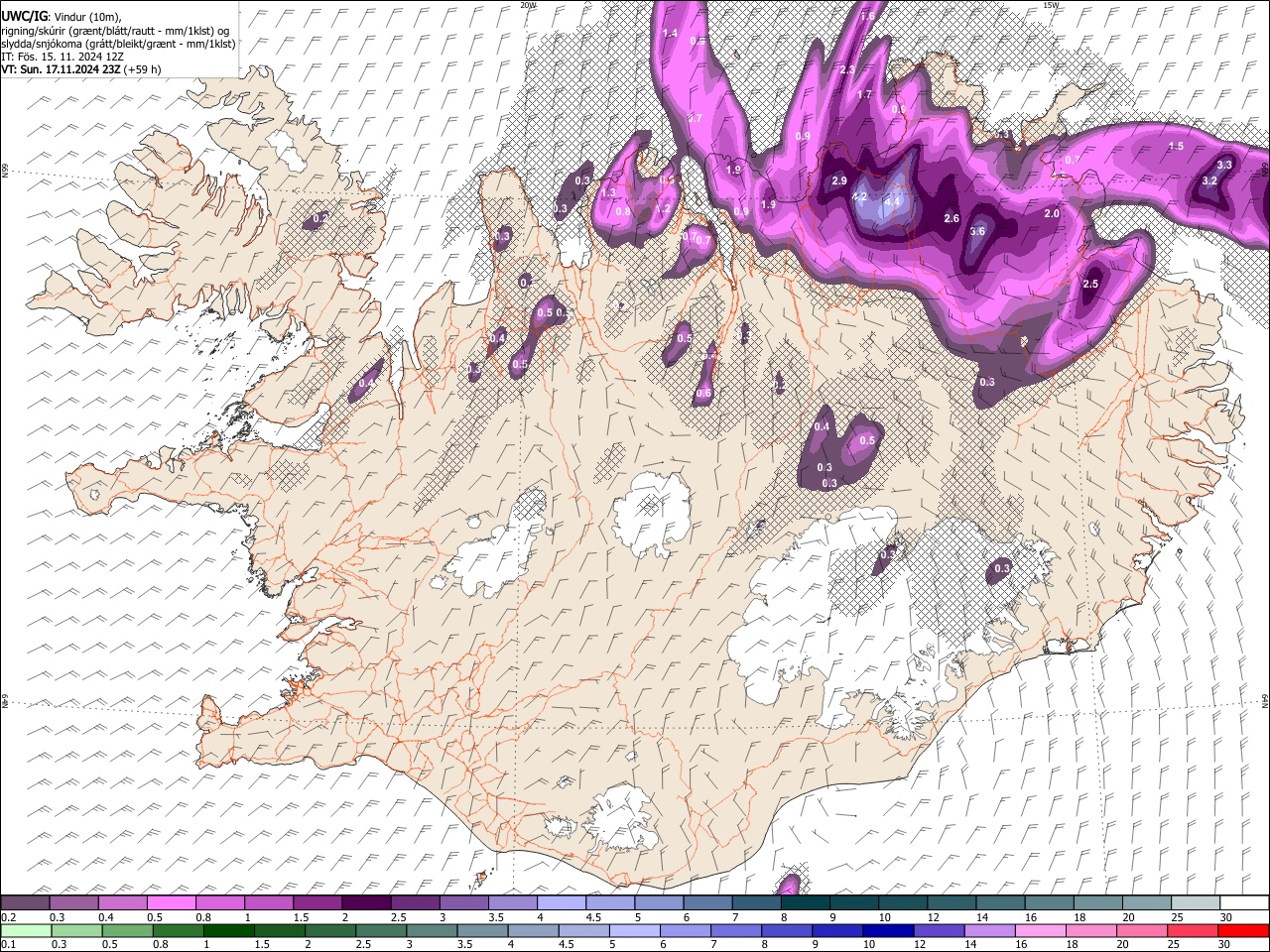Click the valid time 'VT: Sun. 17.11.2024 23Z'
Image resolution: width=1270 pixels, height=952 pixels.
click(x=62, y=69)
